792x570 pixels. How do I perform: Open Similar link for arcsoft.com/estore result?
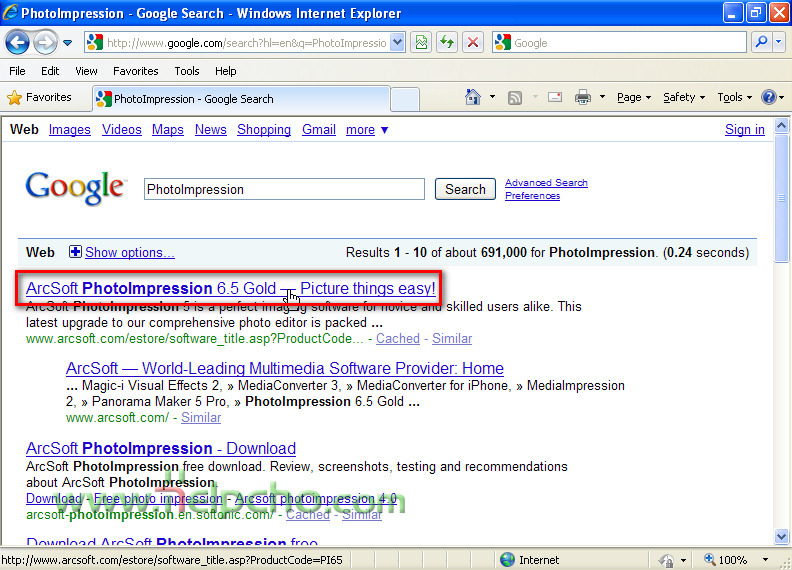[452, 339]
